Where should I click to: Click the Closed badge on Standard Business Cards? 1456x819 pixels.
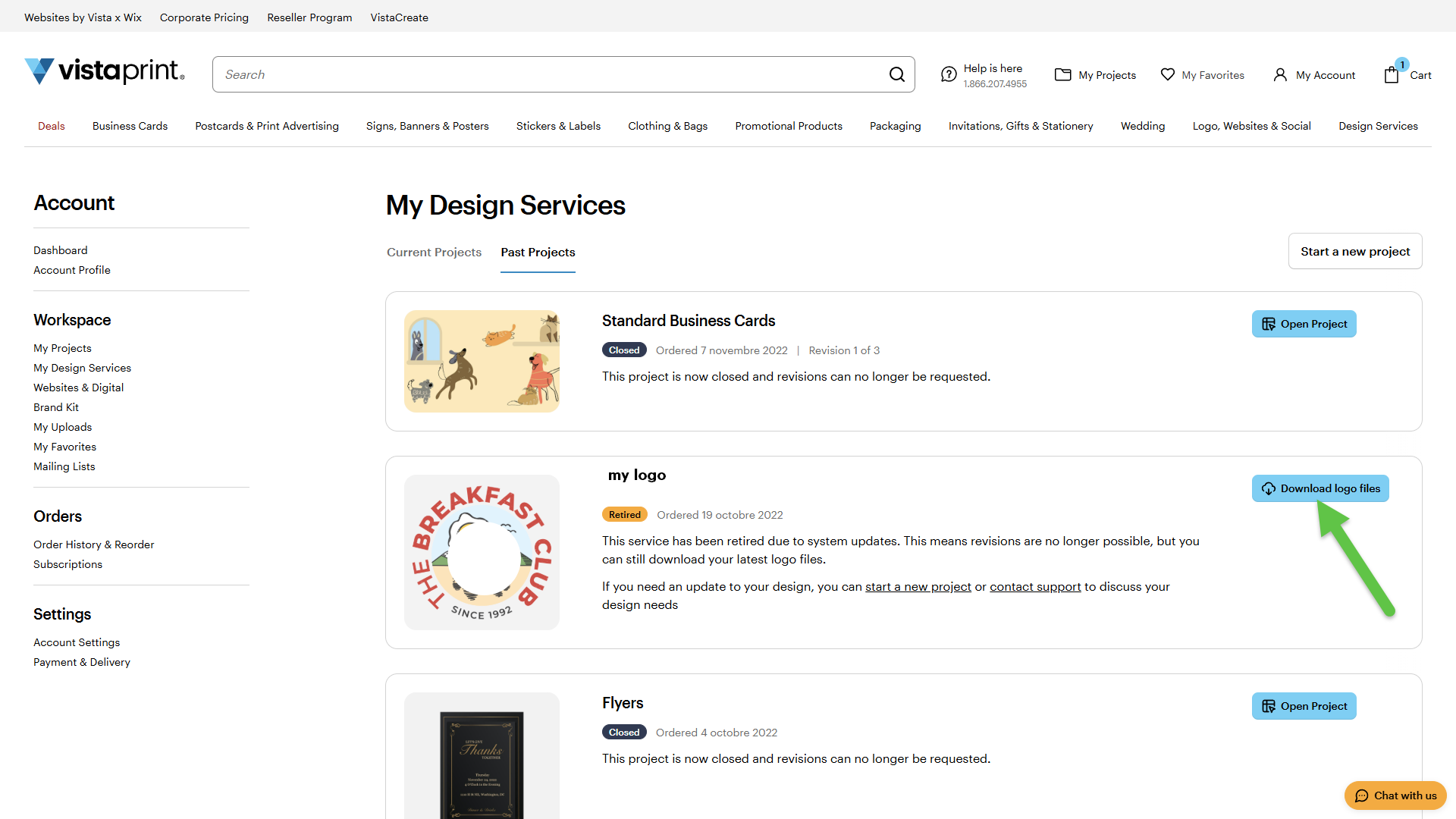coord(624,350)
